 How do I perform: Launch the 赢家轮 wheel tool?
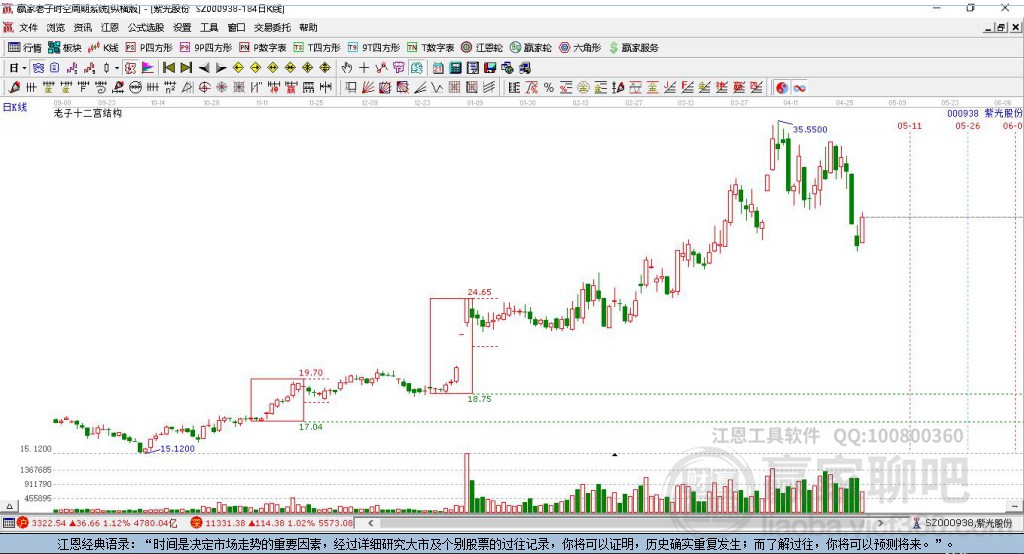531,48
